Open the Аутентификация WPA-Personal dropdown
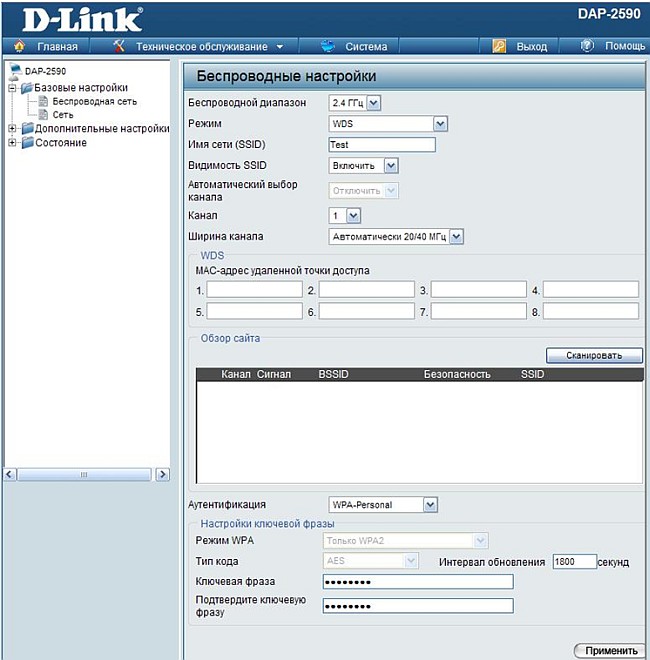This screenshot has width=650, height=660. tap(383, 505)
